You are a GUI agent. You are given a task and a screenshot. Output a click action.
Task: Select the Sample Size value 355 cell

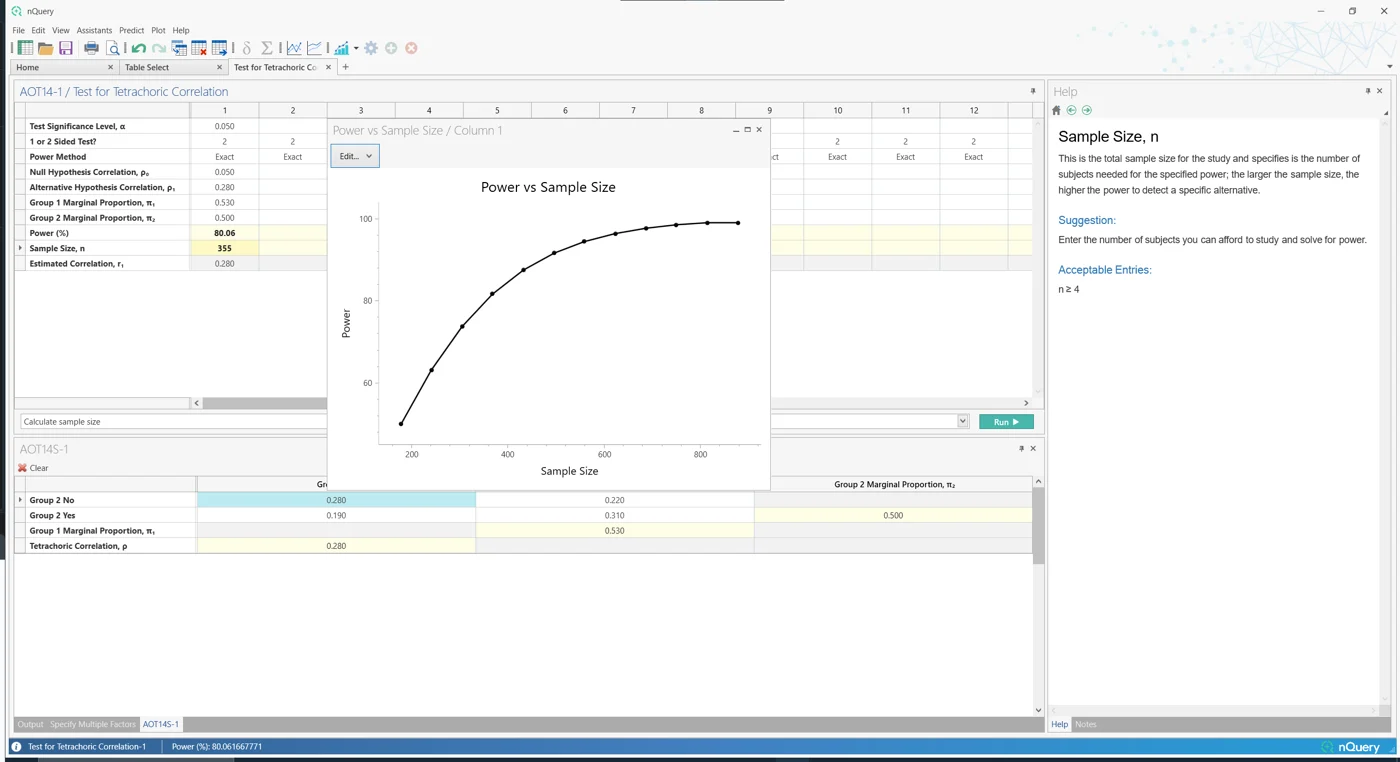coord(224,248)
